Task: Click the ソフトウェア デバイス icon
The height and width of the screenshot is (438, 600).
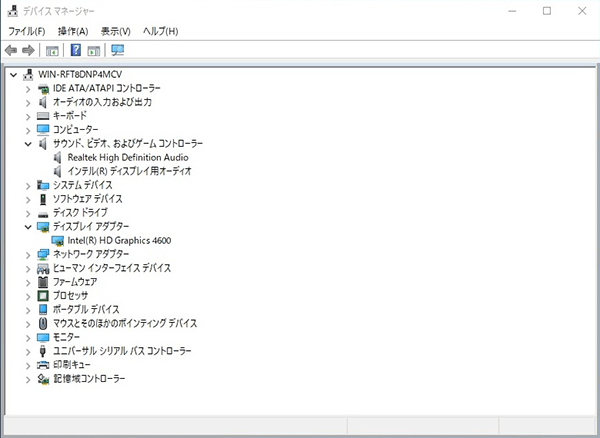Action: point(43,199)
